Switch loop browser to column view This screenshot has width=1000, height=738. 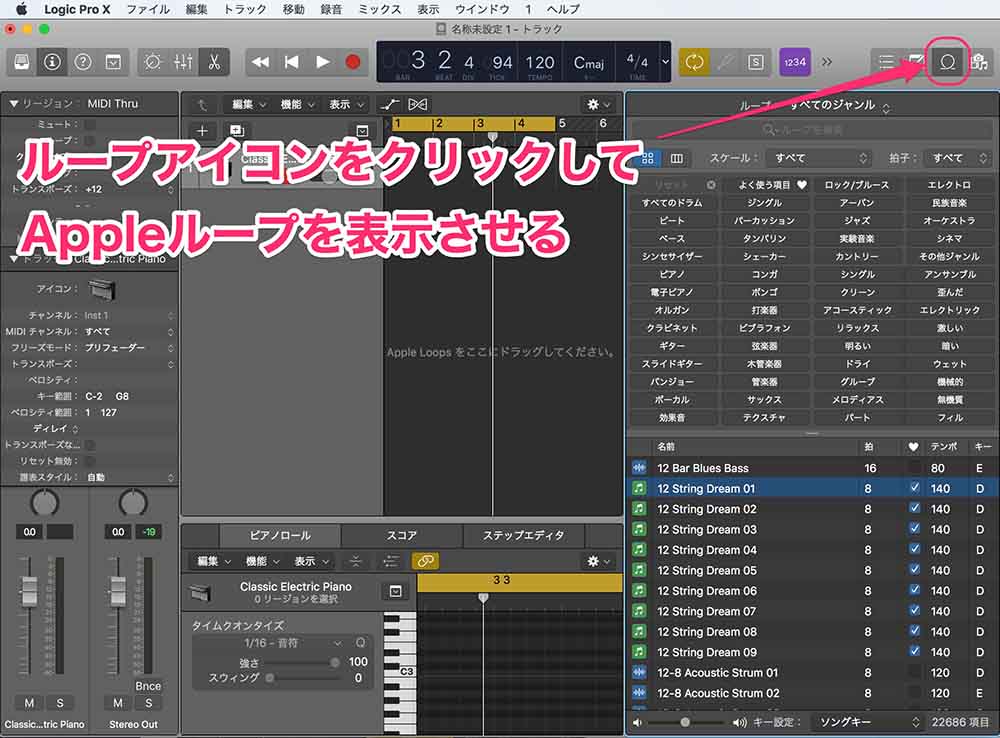pyautogui.click(x=677, y=158)
